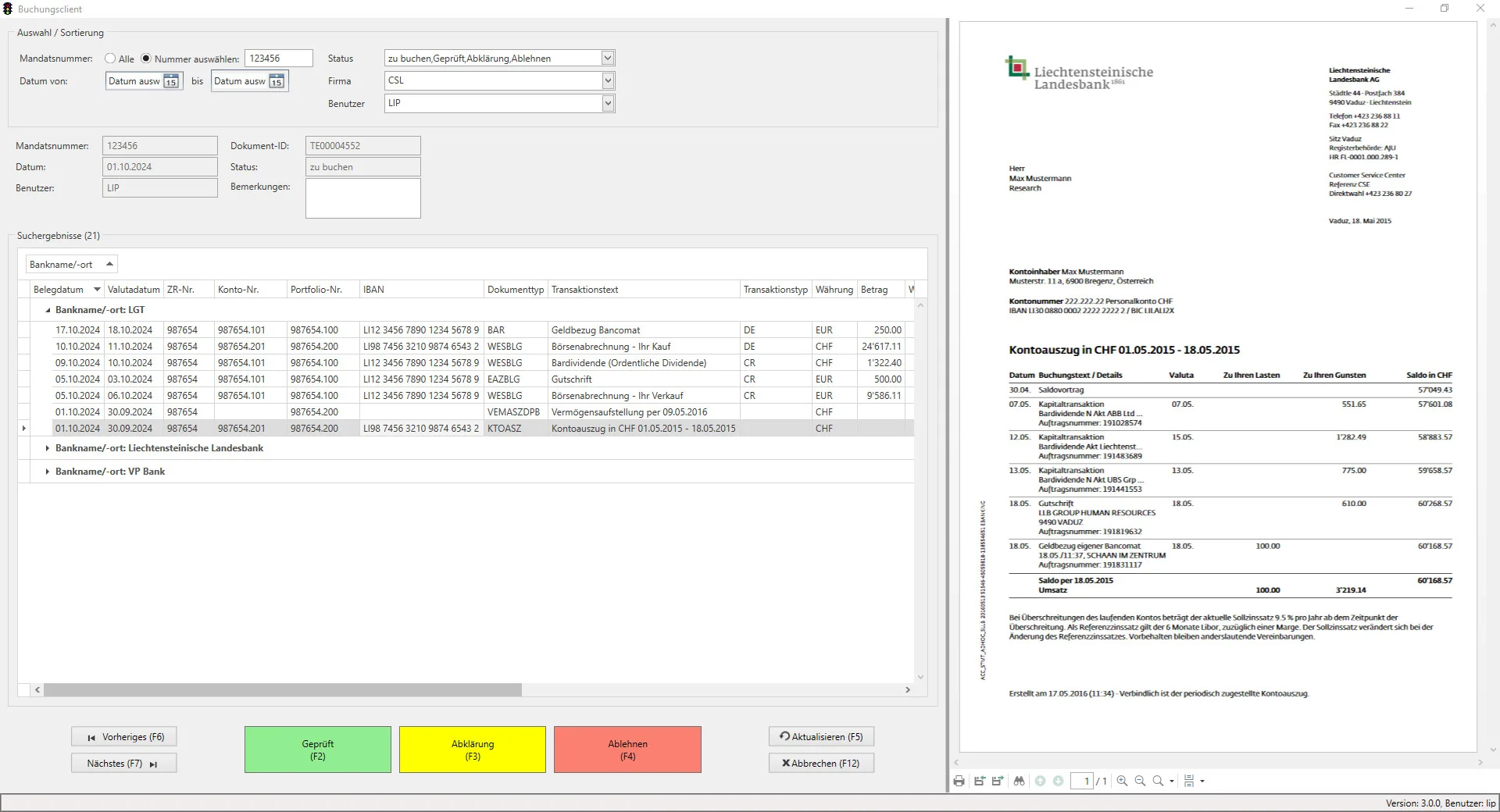
Task: Go to previous page with up arrow
Action: (1040, 781)
